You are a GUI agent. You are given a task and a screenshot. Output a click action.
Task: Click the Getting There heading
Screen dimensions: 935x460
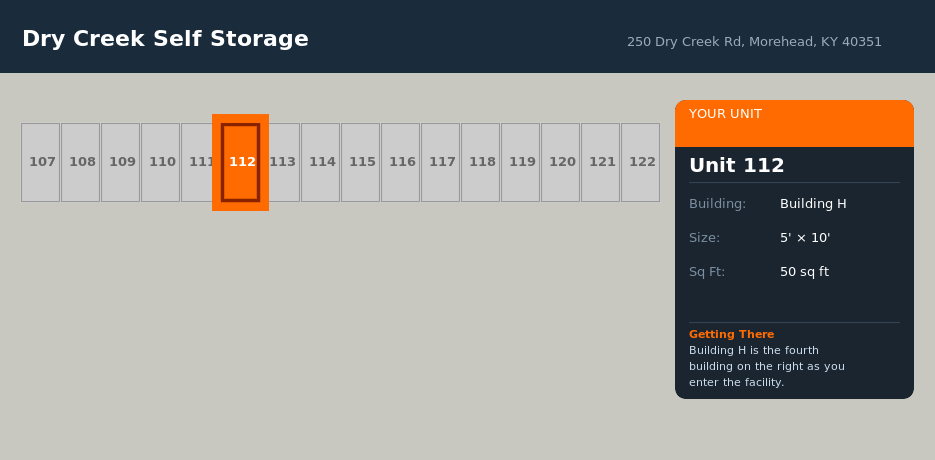[731, 334]
